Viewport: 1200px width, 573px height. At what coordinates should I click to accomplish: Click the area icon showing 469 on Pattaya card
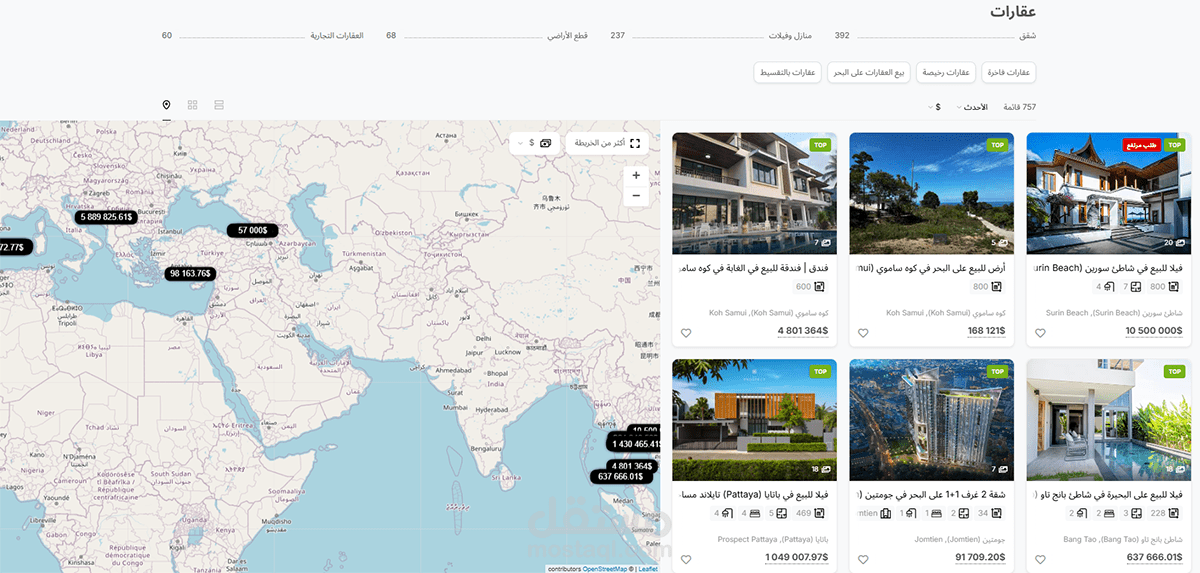[820, 514]
